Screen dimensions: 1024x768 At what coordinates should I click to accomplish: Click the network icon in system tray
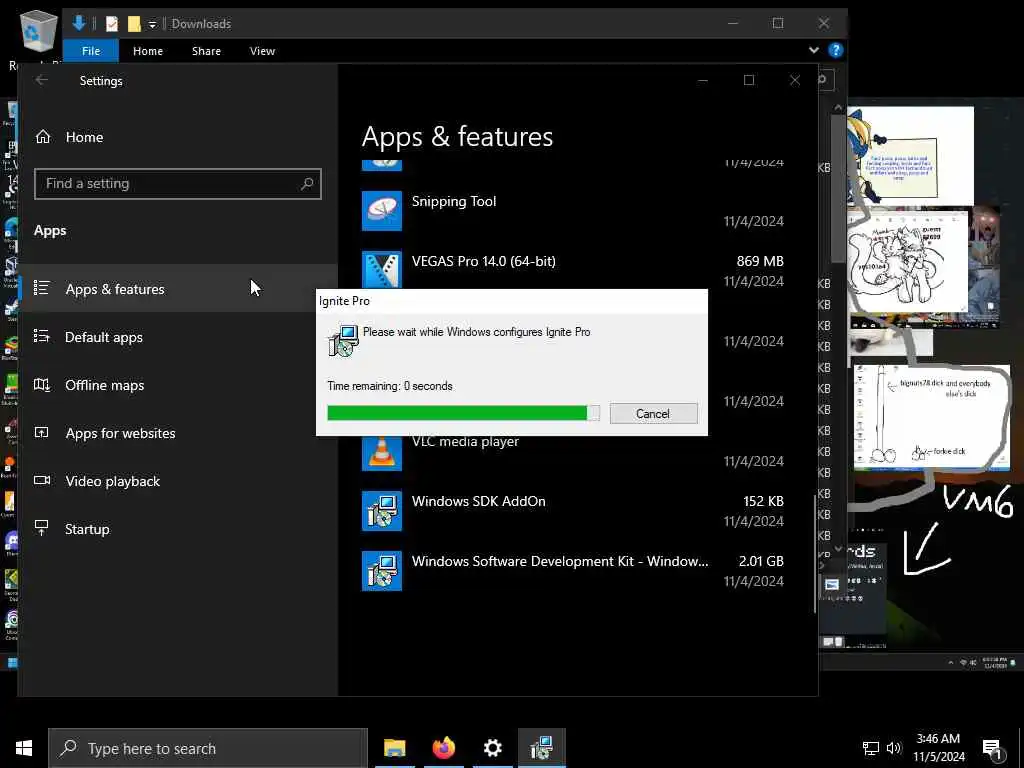click(871, 748)
